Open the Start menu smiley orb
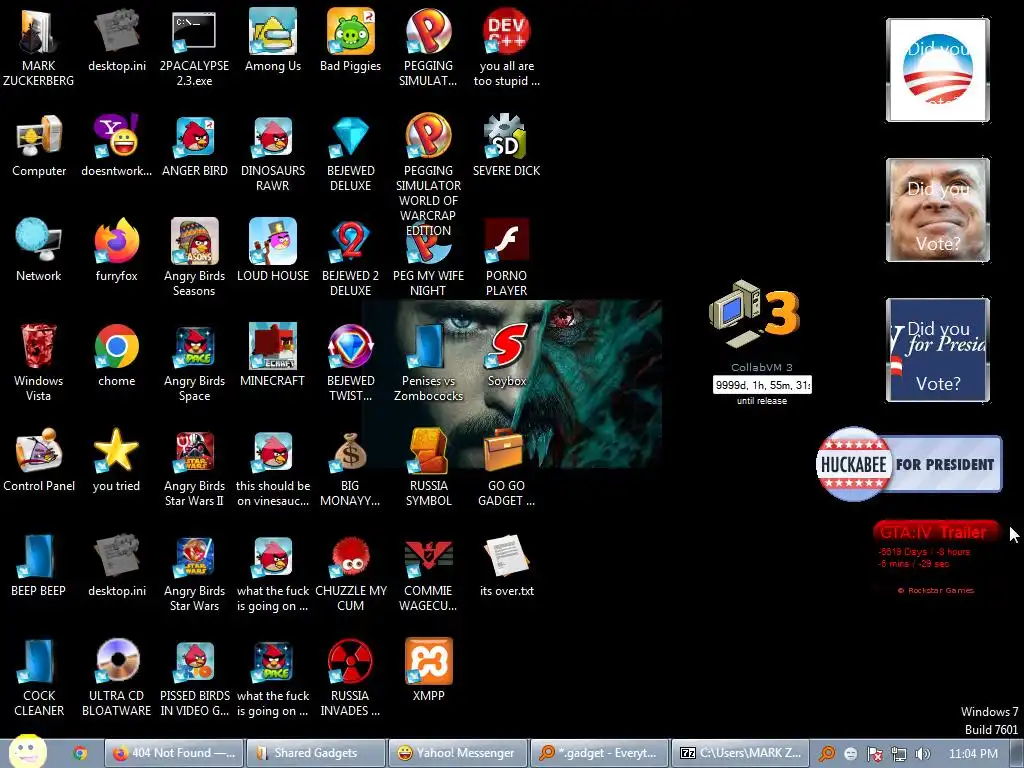Screen dimensions: 1024x768 [27, 752]
